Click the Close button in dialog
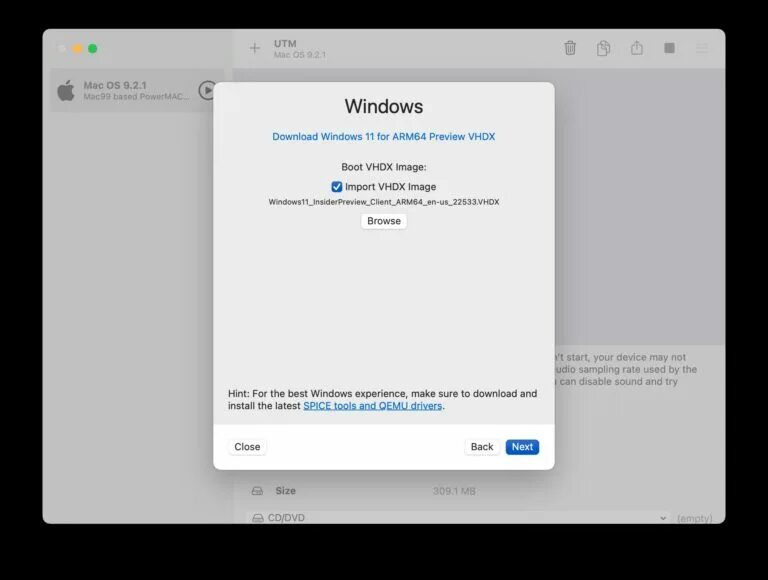Image resolution: width=768 pixels, height=580 pixels. [x=247, y=447]
